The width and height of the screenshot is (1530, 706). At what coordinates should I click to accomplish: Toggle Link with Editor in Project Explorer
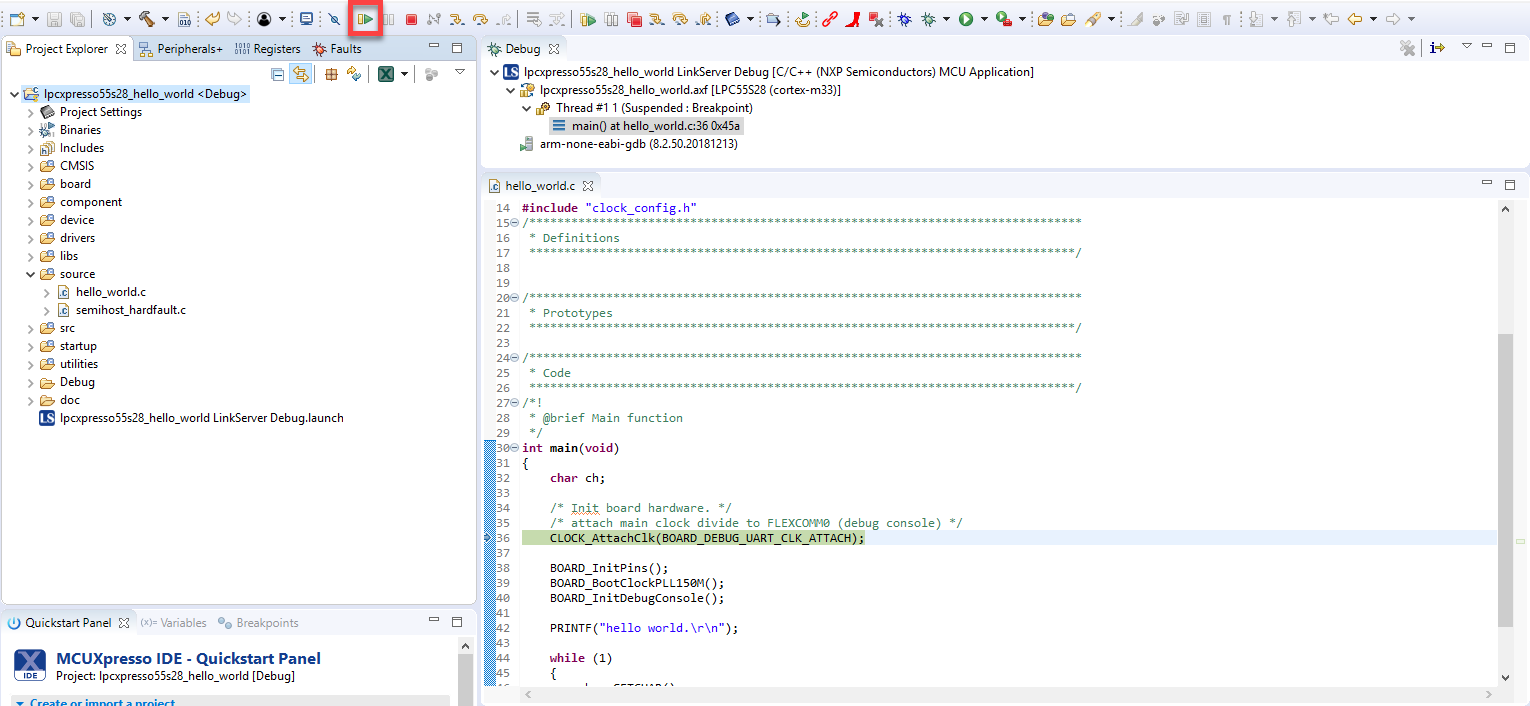tap(300, 74)
